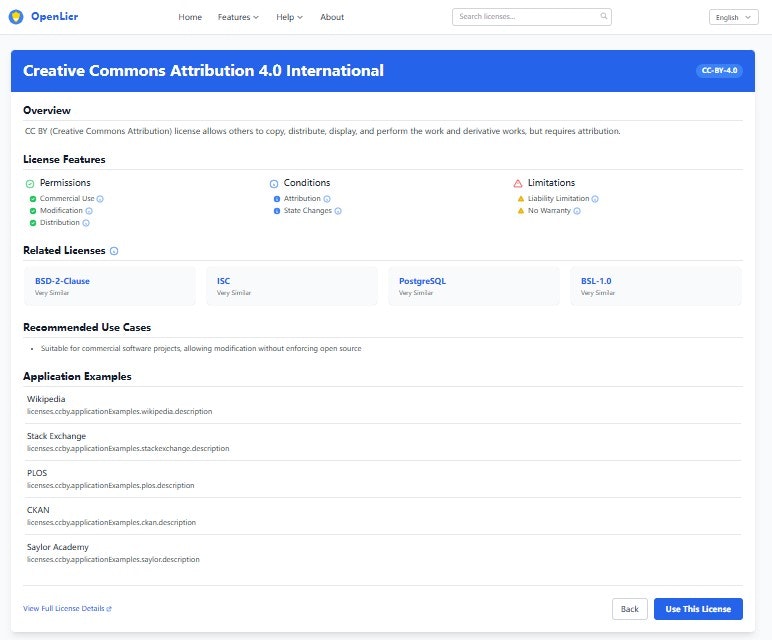The width and height of the screenshot is (772, 640).
Task: Show info for Modification permission
Action: [x=89, y=211]
